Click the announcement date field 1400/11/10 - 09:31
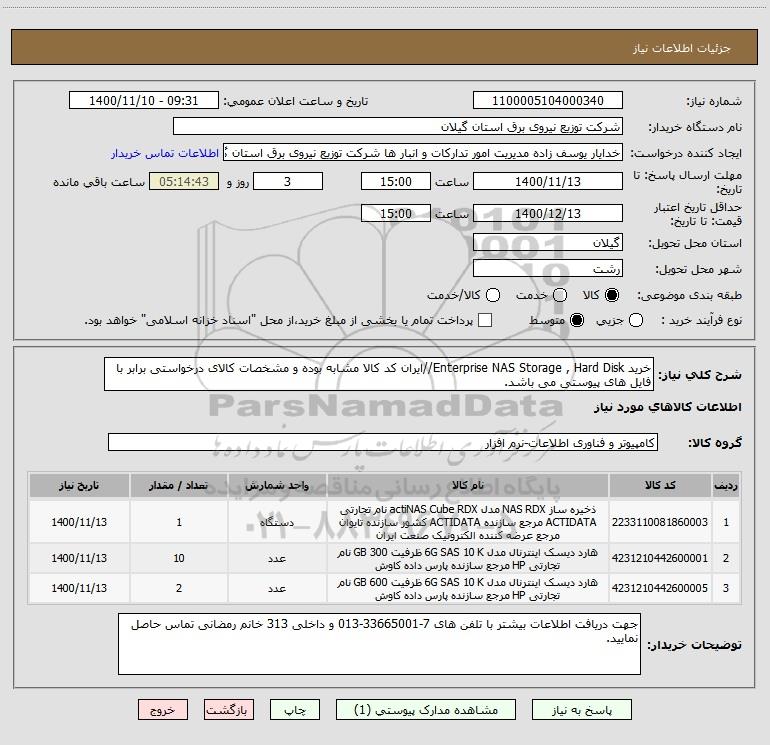The image size is (770, 745). pyautogui.click(x=144, y=100)
